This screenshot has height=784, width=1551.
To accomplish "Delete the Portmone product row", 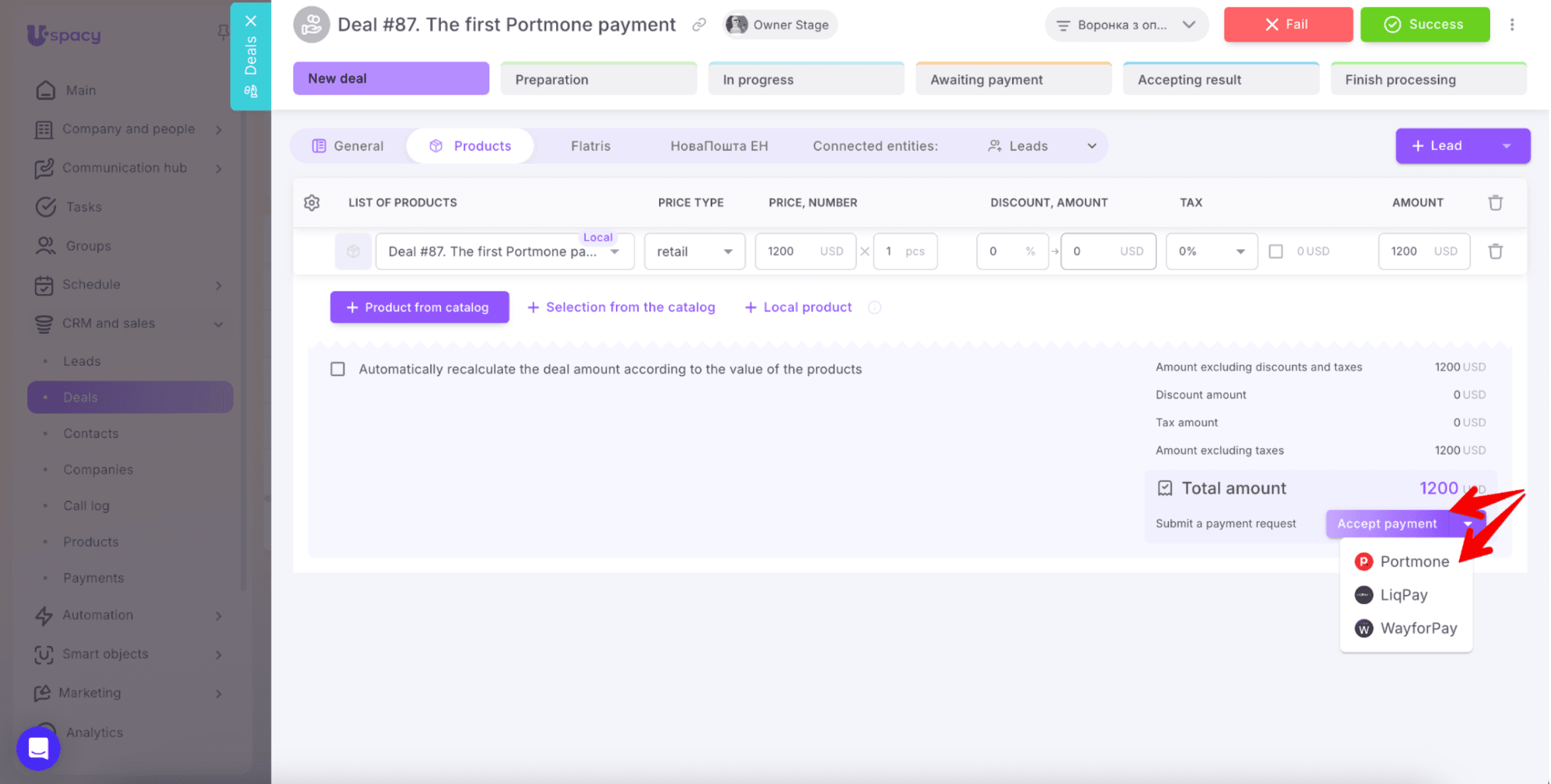I will (1495, 251).
